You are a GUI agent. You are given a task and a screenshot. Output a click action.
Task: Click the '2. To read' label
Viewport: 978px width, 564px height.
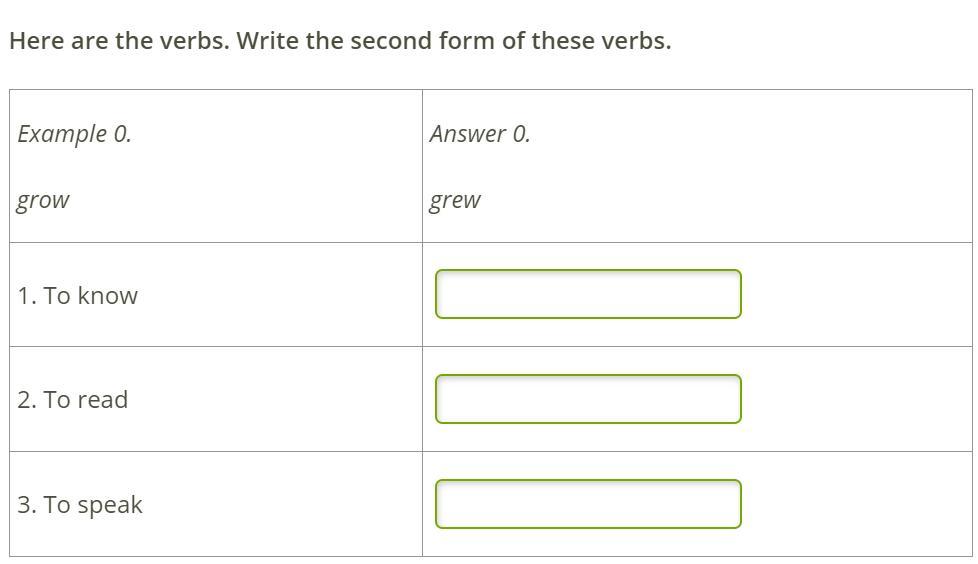click(72, 400)
